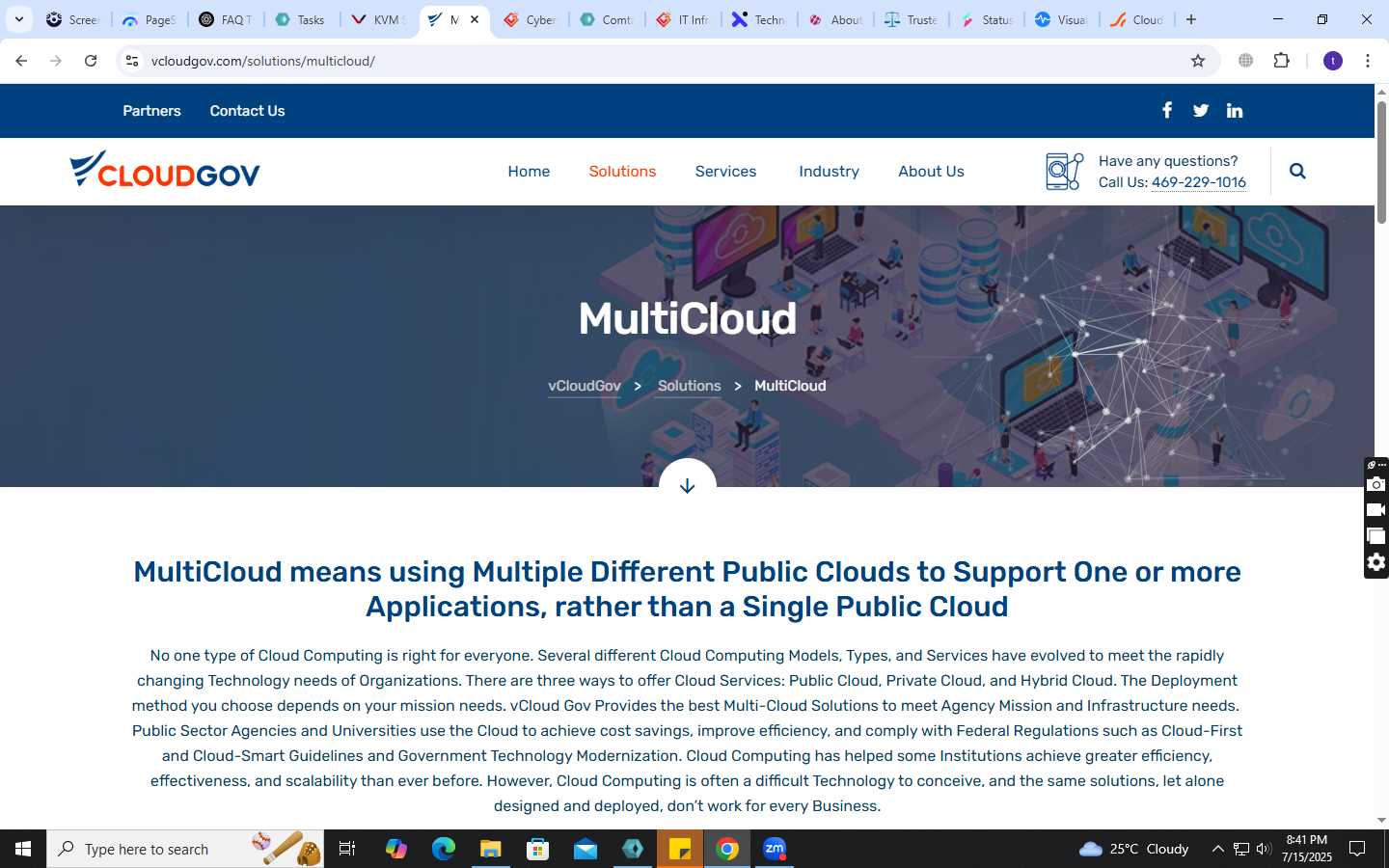1389x868 pixels.
Task: Click the Windows search box
Action: (185, 849)
